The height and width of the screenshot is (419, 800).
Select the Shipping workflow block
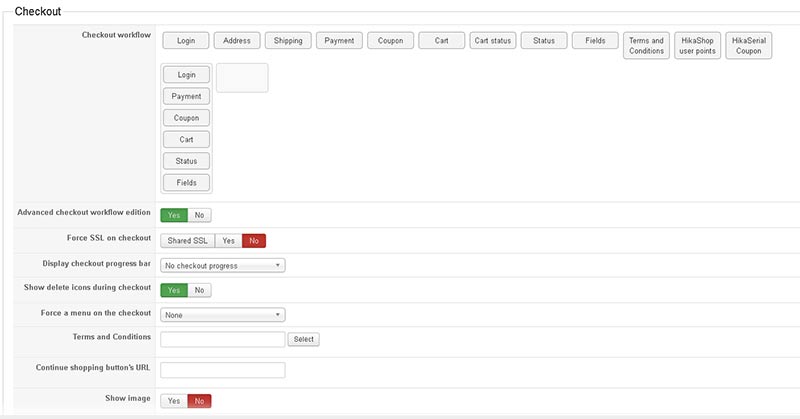pyautogui.click(x=288, y=40)
